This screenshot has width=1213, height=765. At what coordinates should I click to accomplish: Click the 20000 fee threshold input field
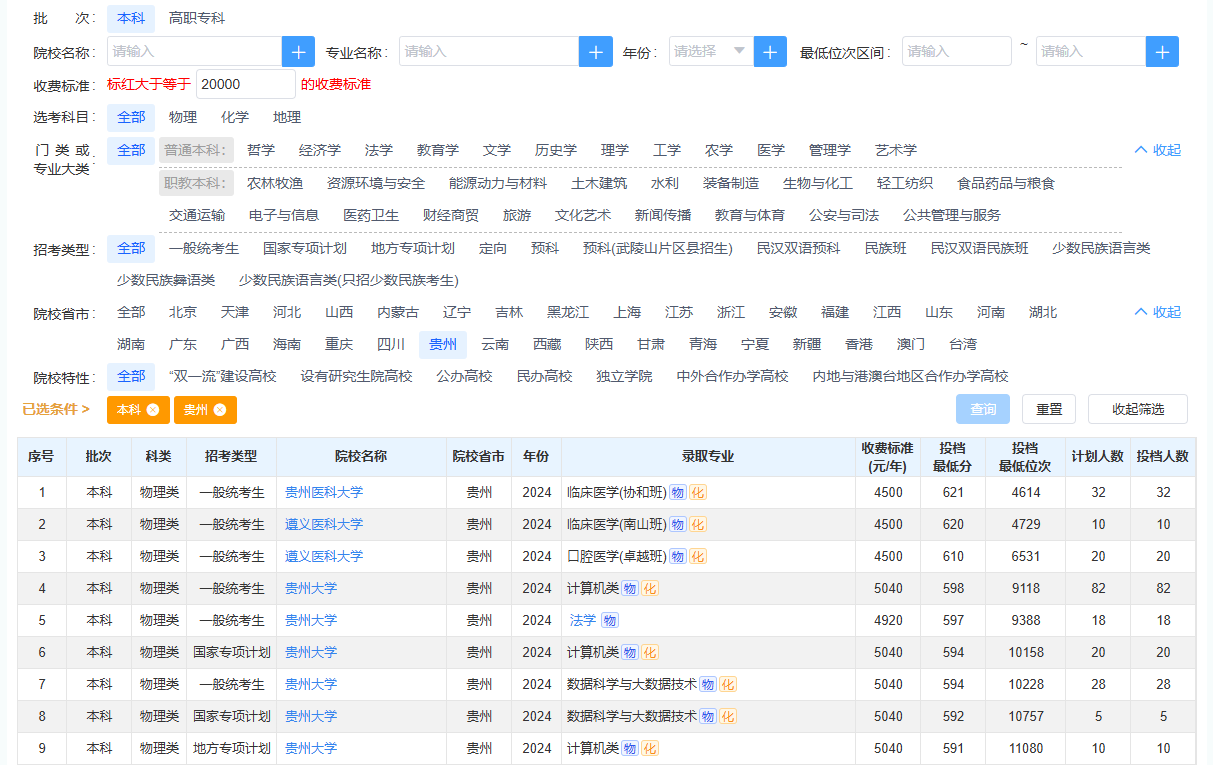pos(245,84)
